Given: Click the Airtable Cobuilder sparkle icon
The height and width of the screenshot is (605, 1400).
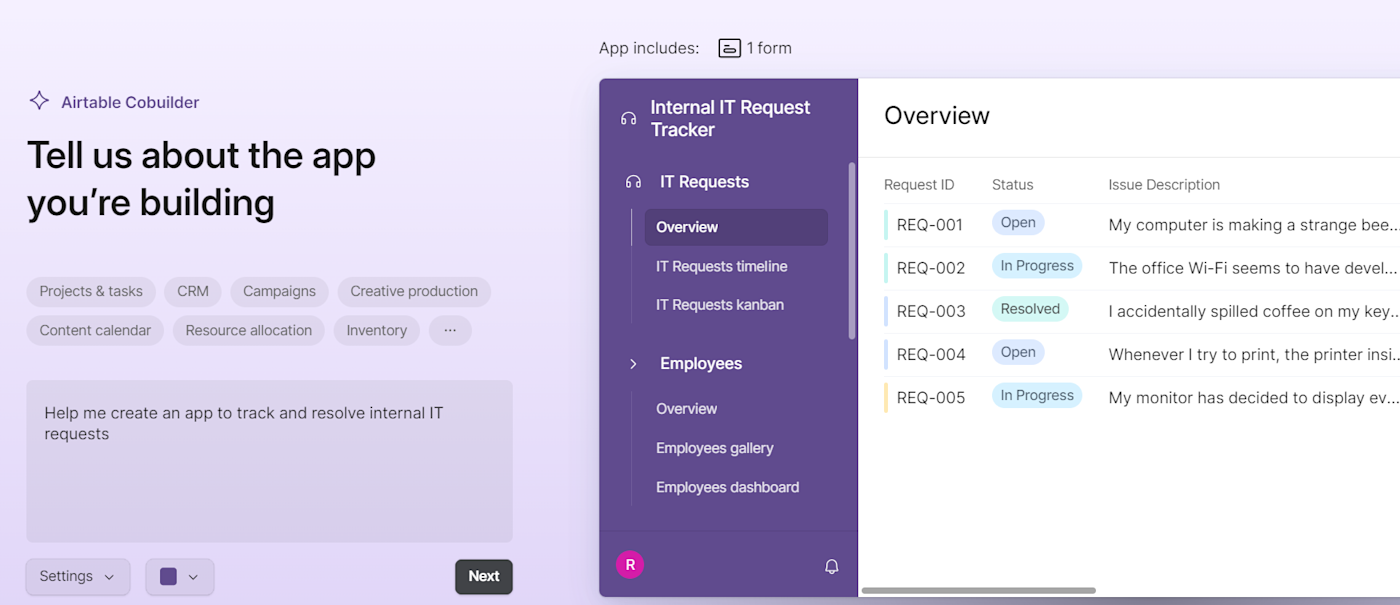Looking at the screenshot, I should [x=39, y=101].
